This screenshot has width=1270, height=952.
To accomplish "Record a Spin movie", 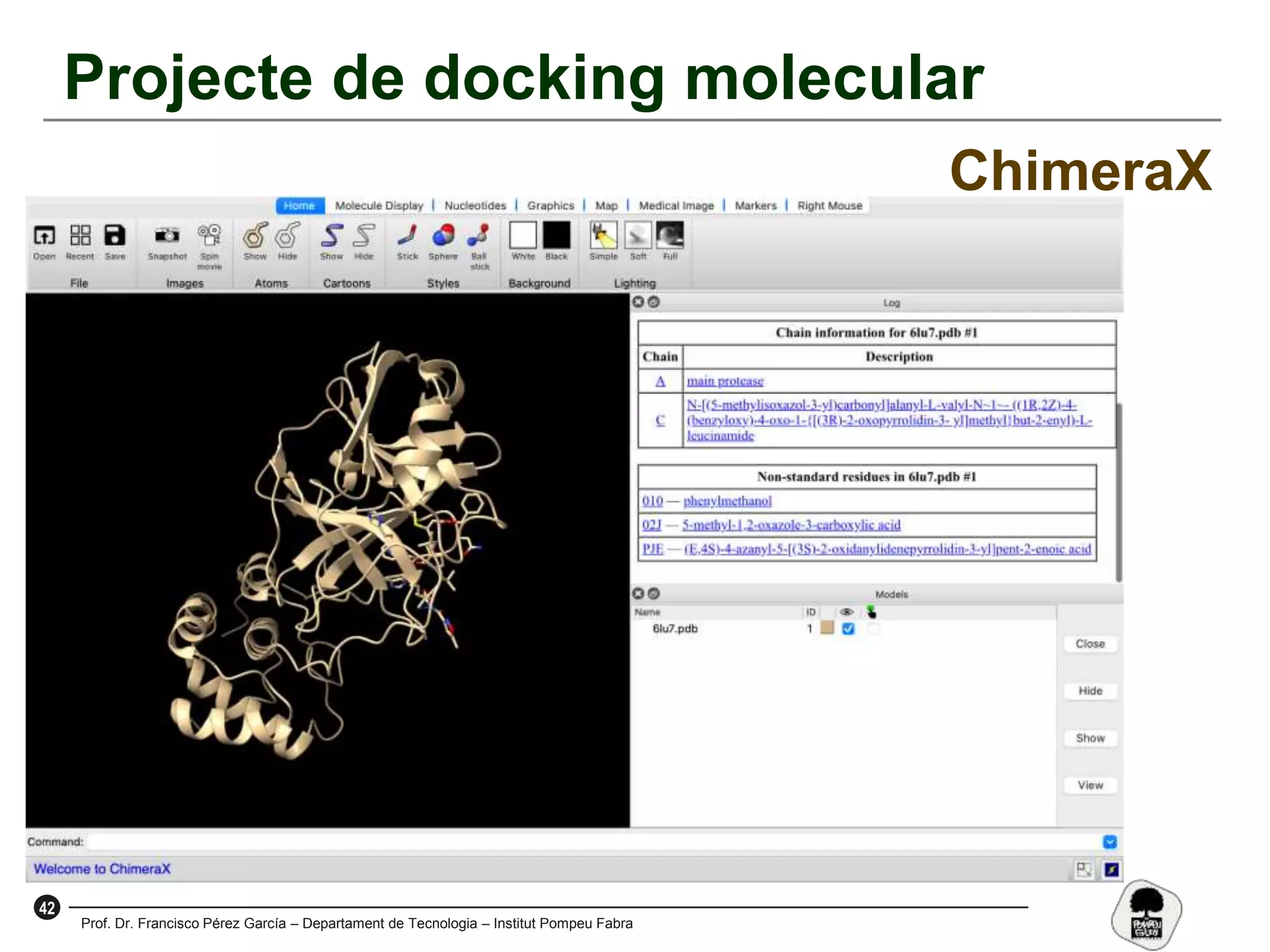I will 210,246.
